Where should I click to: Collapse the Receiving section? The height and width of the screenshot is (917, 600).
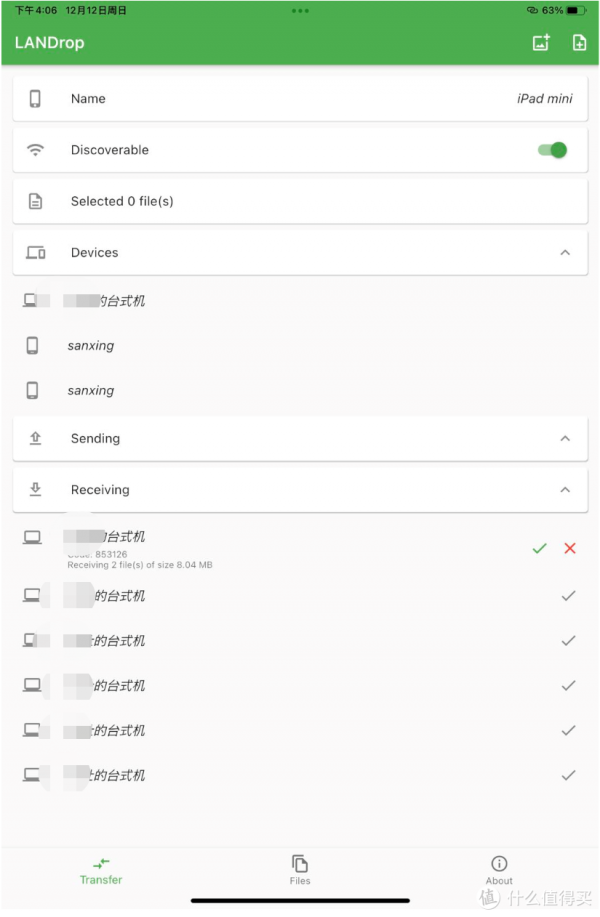click(565, 490)
